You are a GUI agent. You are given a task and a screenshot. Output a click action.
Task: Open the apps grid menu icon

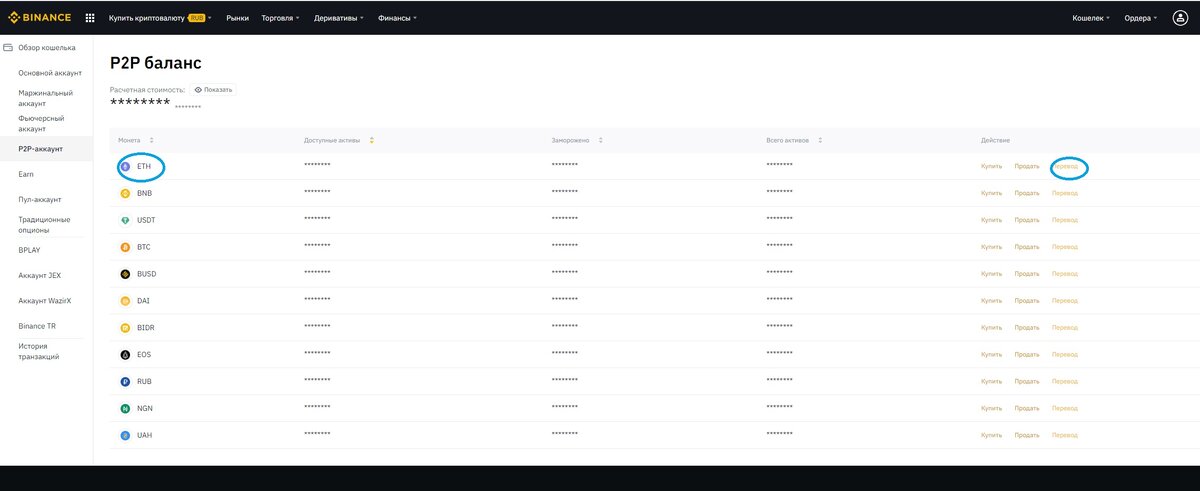click(x=90, y=18)
